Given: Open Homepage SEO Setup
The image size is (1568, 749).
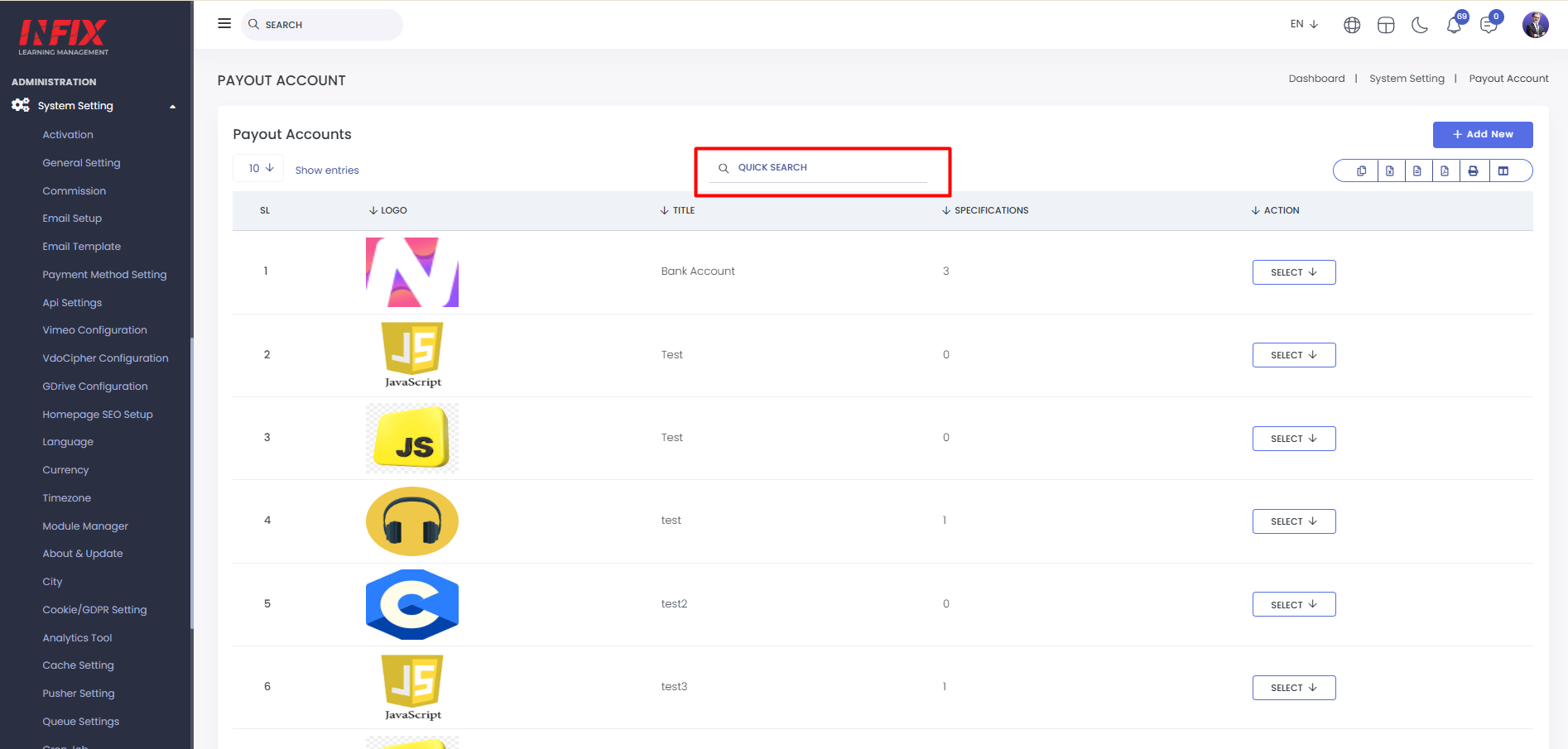Looking at the screenshot, I should click(98, 415).
